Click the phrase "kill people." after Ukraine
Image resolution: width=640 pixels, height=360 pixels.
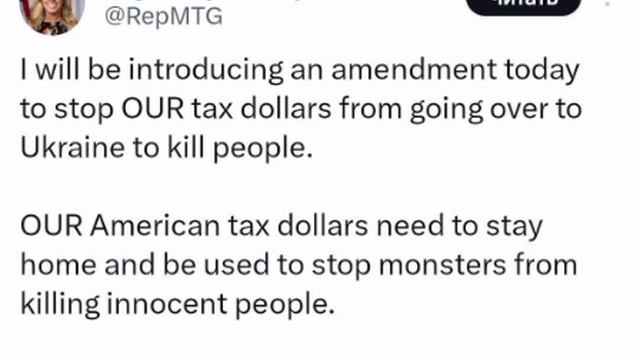point(240,148)
